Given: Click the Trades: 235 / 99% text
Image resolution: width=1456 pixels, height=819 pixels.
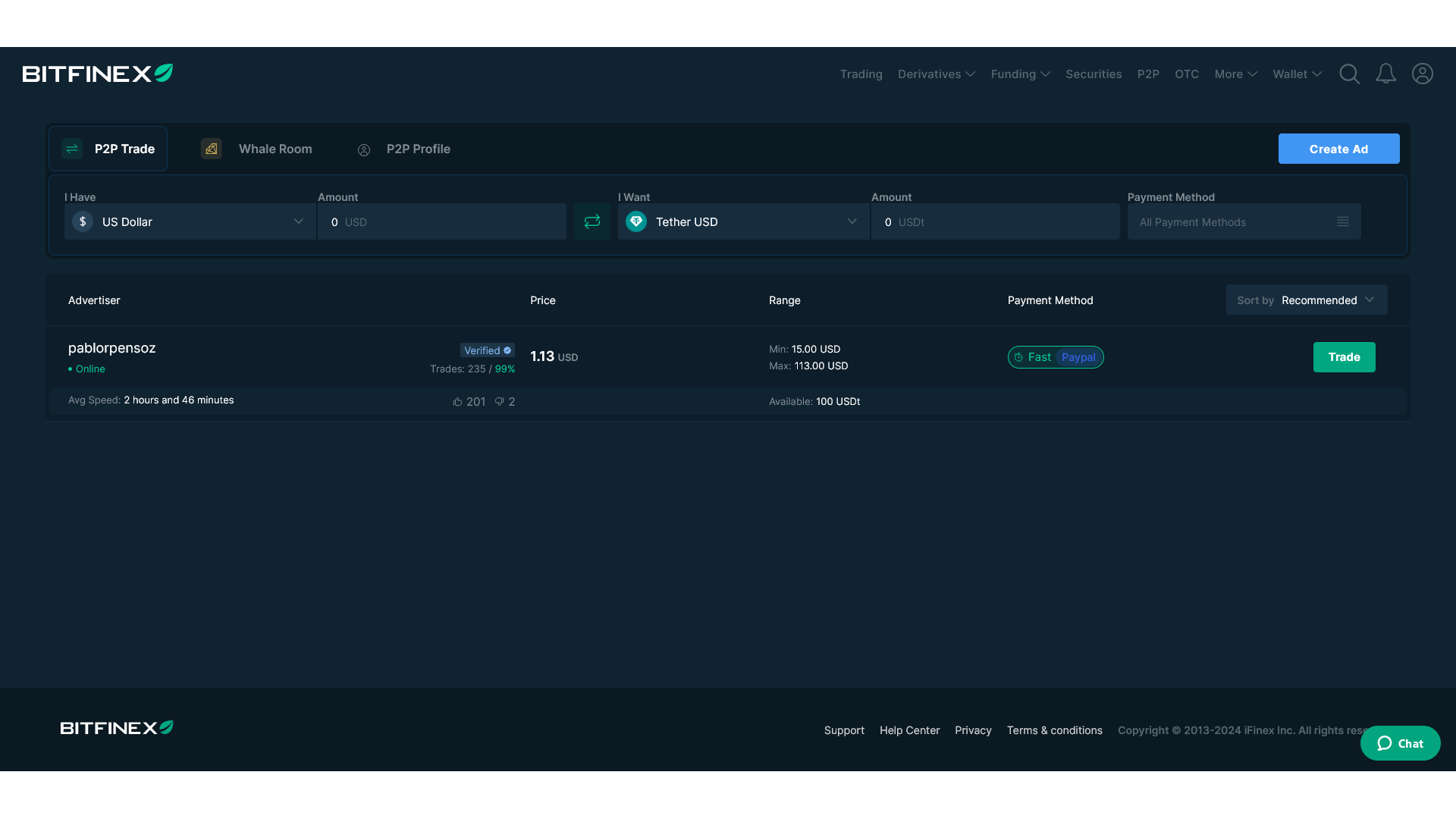Looking at the screenshot, I should 472,369.
